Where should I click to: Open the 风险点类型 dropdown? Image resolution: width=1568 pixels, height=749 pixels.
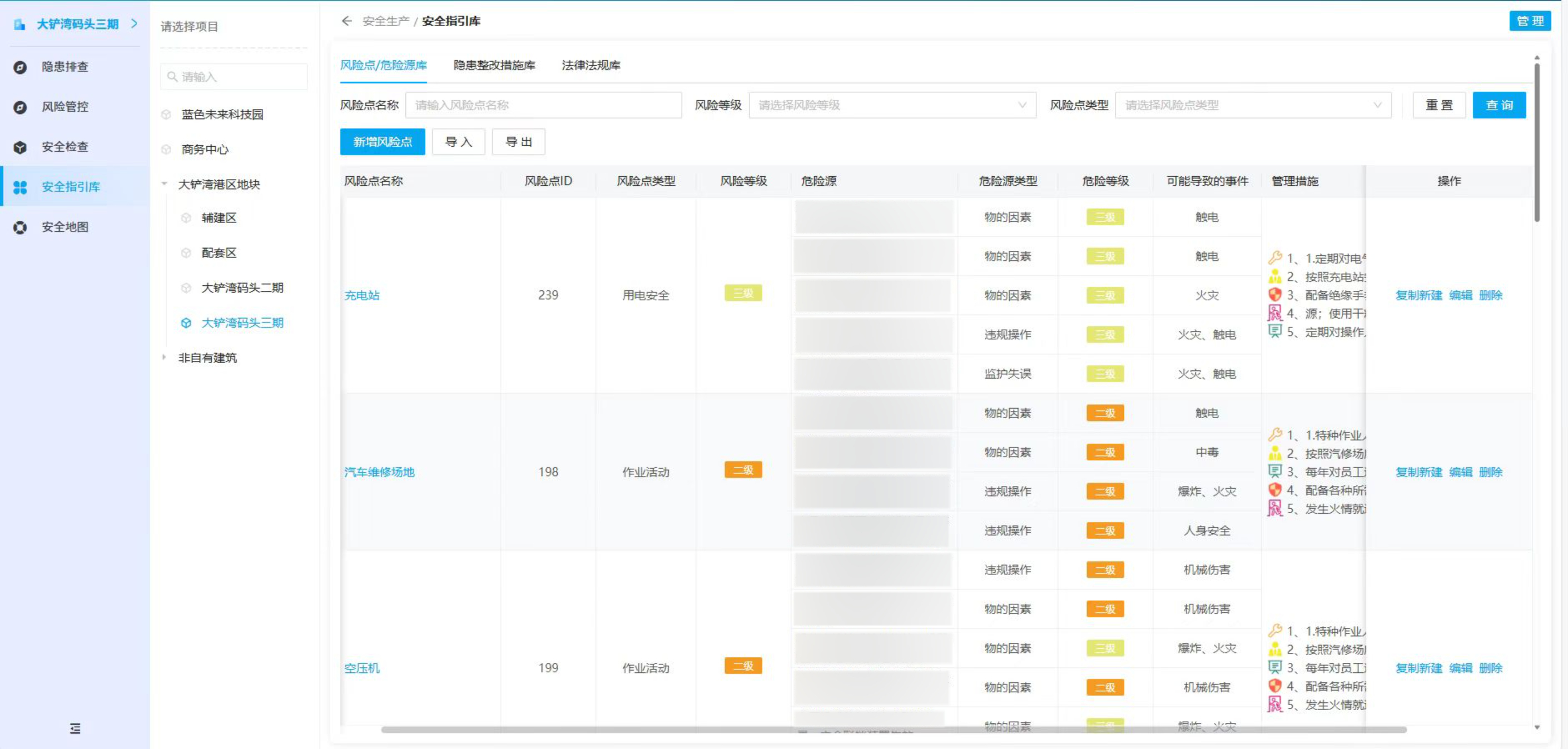tap(1253, 105)
